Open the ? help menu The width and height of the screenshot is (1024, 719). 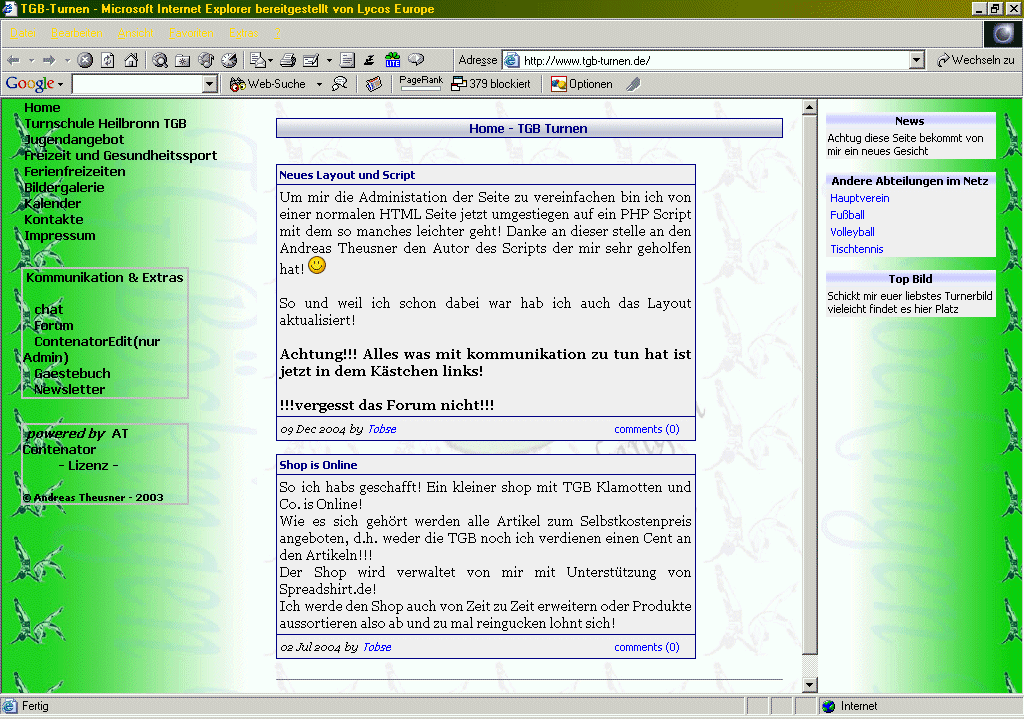point(277,33)
